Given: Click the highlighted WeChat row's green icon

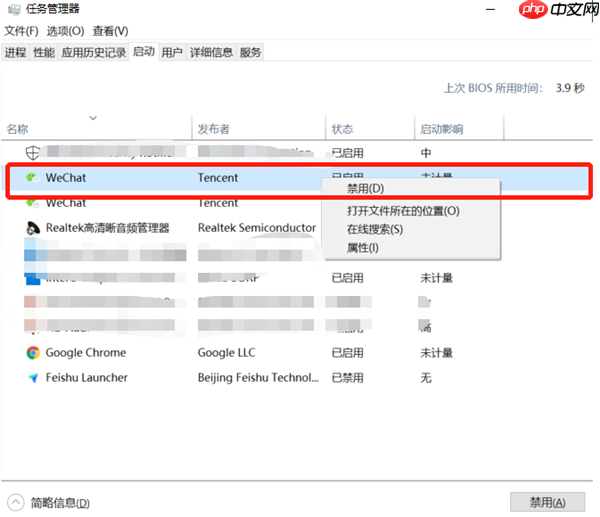Looking at the screenshot, I should coord(33,178).
